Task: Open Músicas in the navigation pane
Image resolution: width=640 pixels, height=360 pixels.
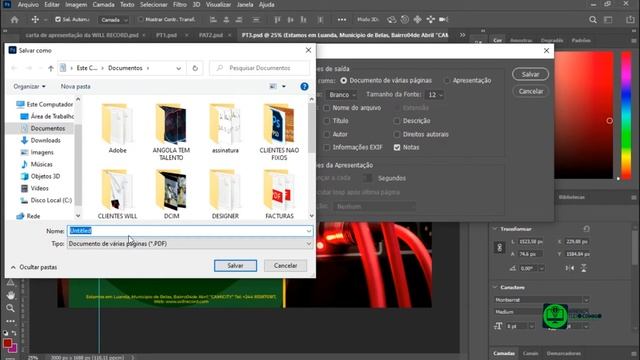Action: point(41,164)
